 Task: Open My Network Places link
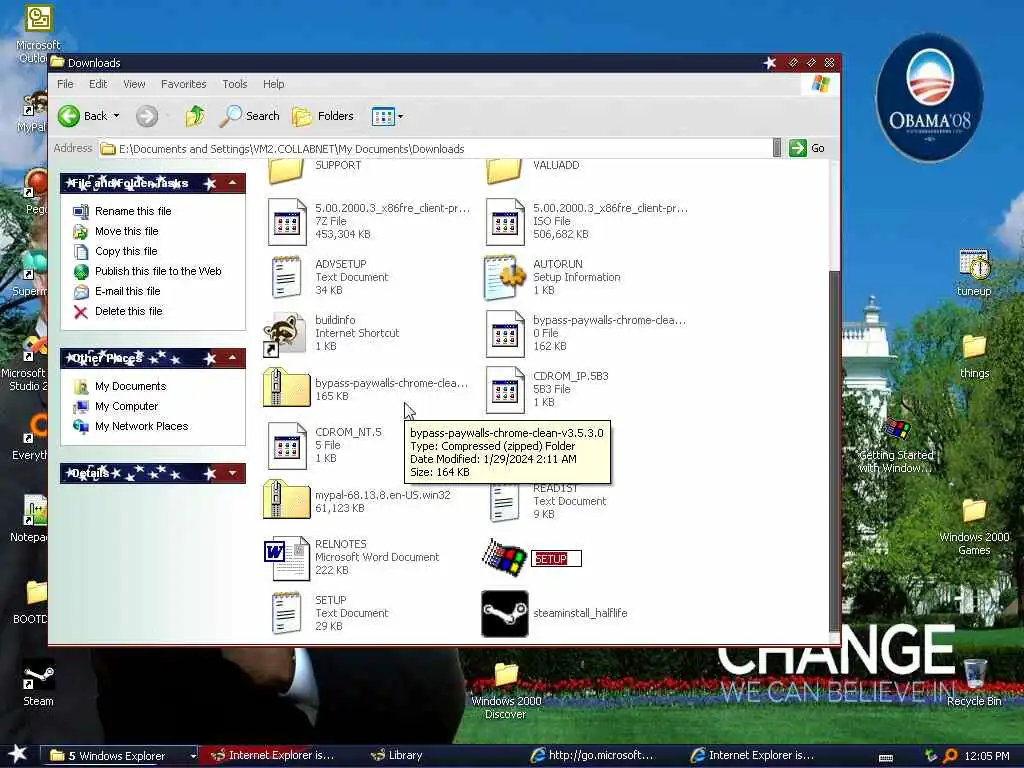[142, 426]
